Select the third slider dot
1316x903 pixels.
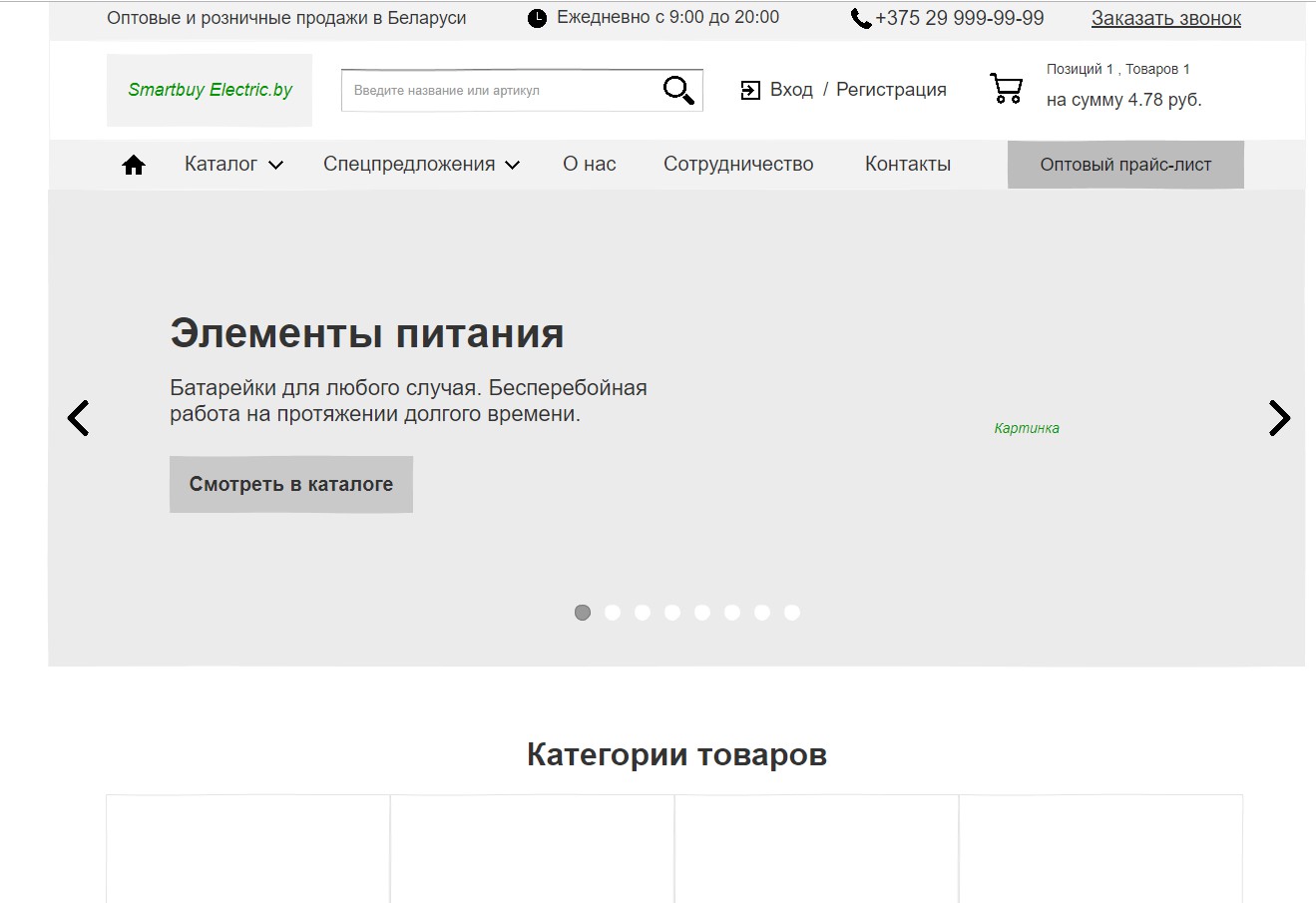643,613
